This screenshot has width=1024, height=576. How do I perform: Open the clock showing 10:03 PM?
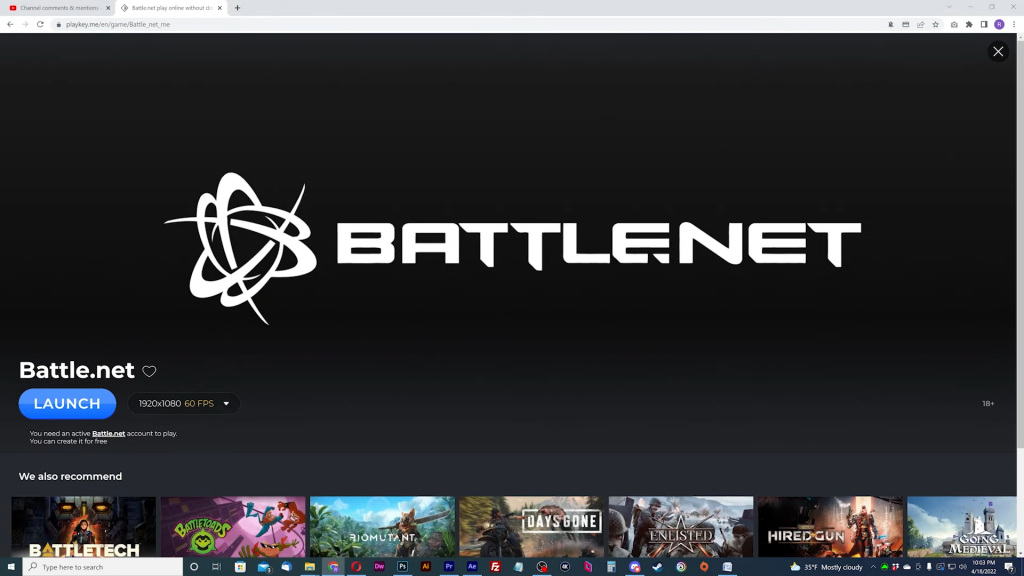984,567
